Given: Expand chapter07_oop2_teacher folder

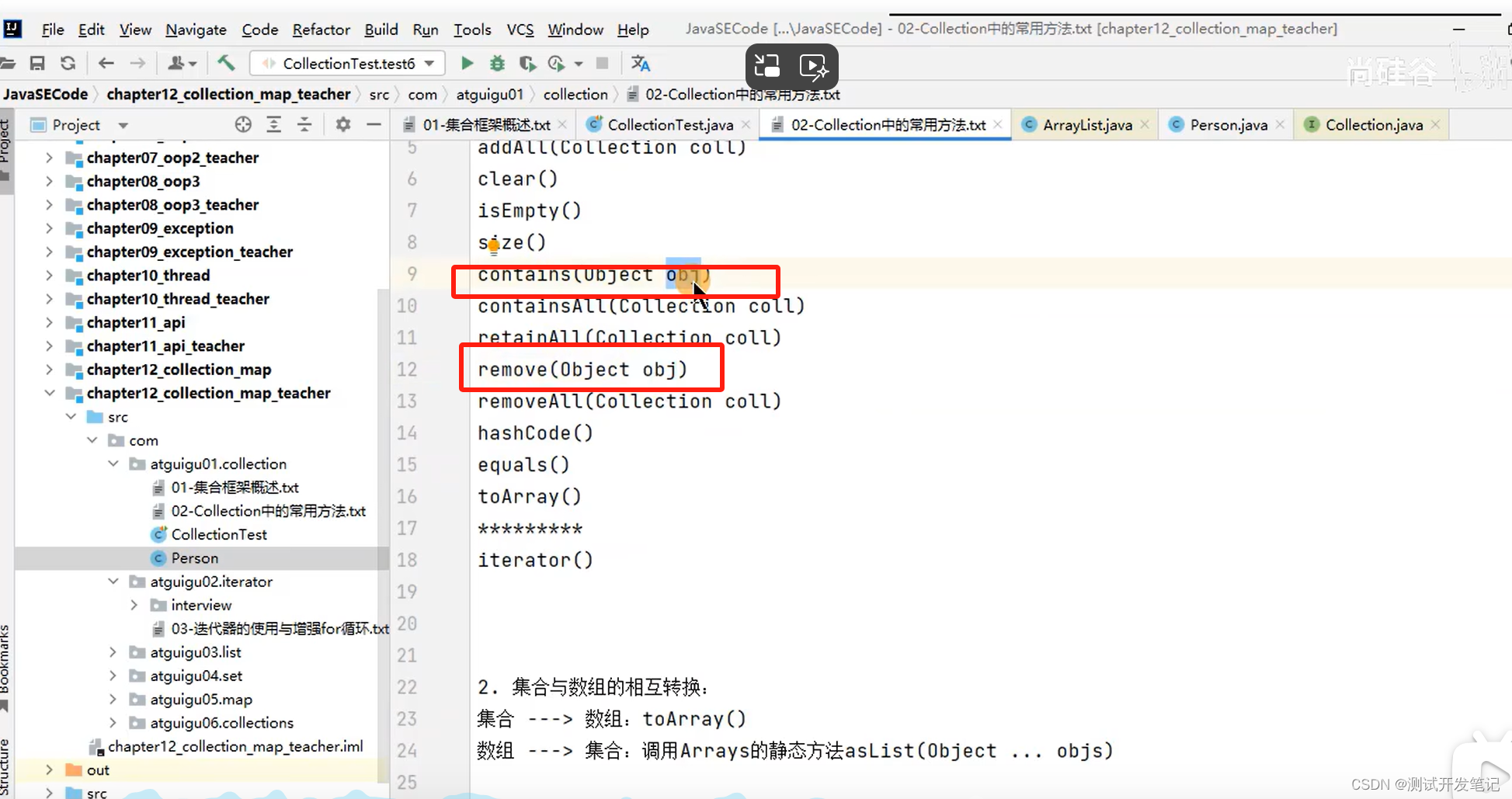Looking at the screenshot, I should [49, 158].
